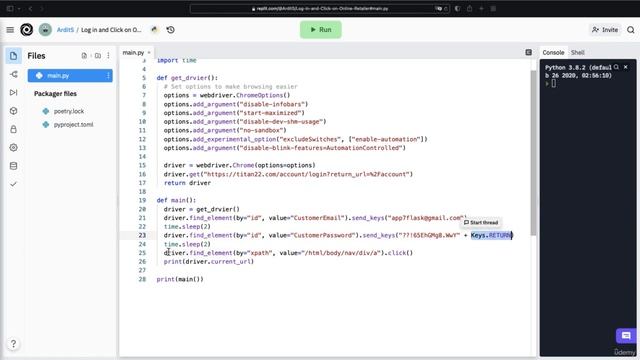Screen dimensions: 640x360
Task: Open the Version control sidebar icon
Action: 13,74
